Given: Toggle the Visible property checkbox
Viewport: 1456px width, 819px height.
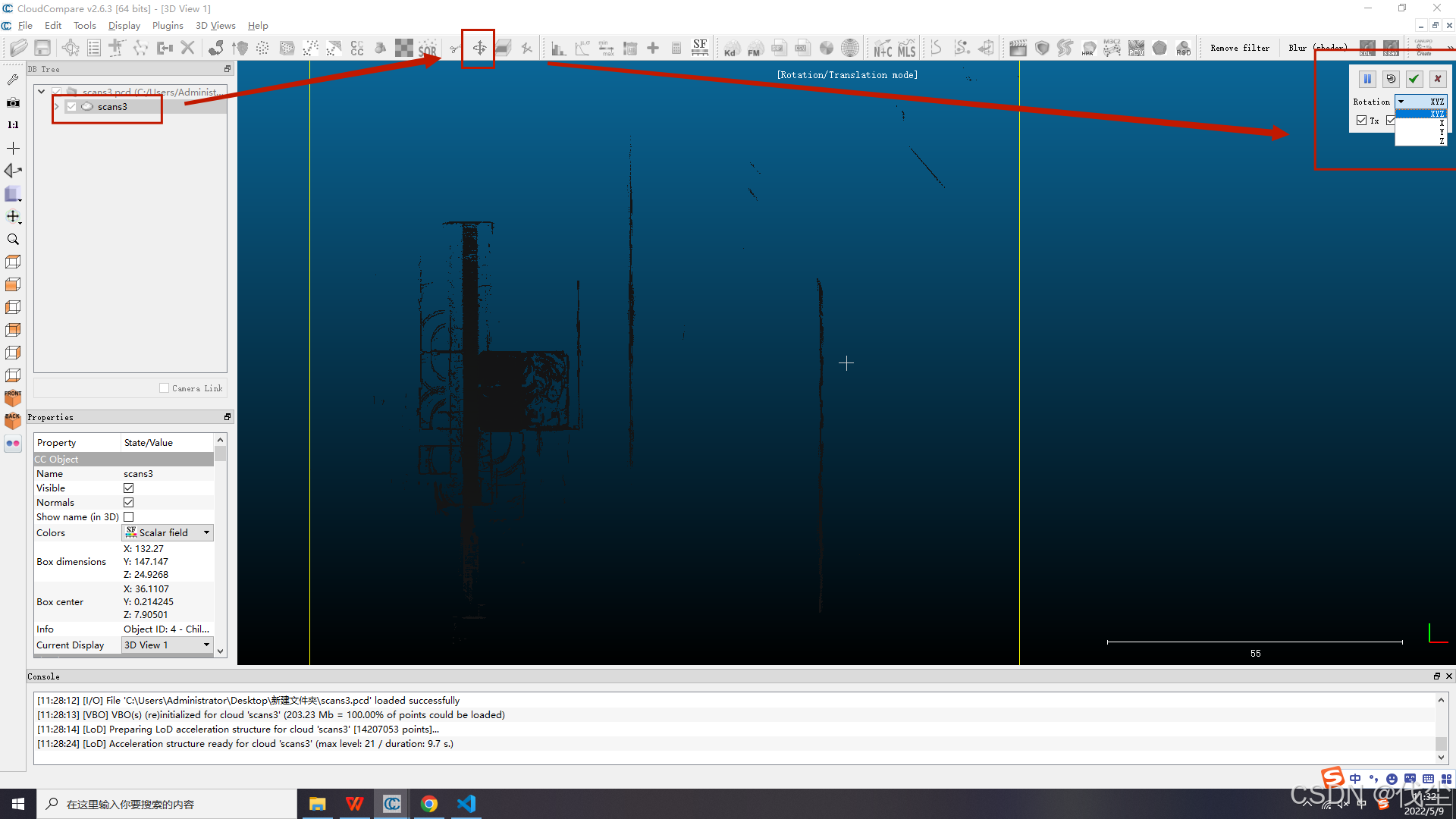Looking at the screenshot, I should point(129,488).
